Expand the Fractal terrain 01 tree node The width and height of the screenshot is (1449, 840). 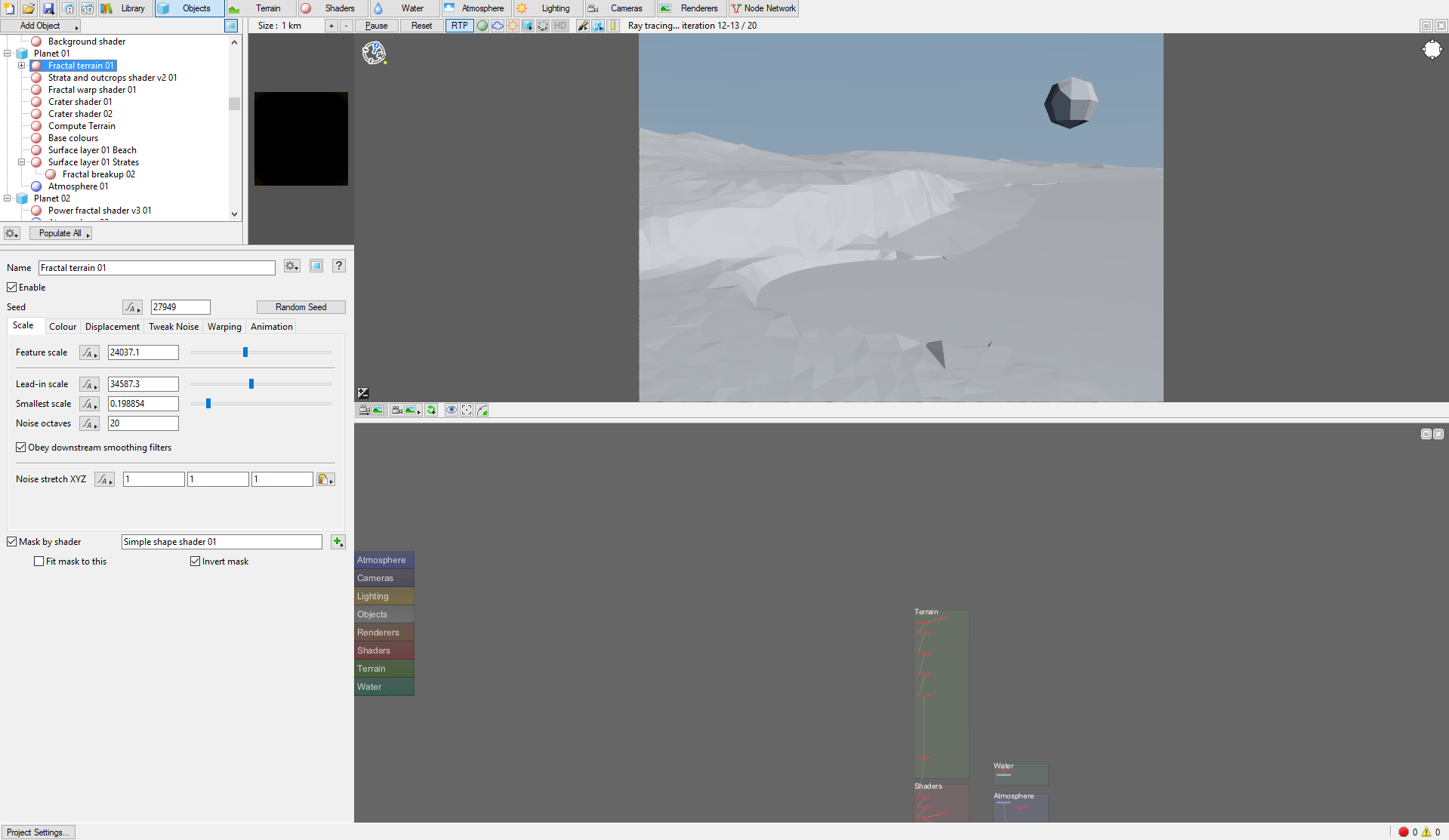pos(22,66)
